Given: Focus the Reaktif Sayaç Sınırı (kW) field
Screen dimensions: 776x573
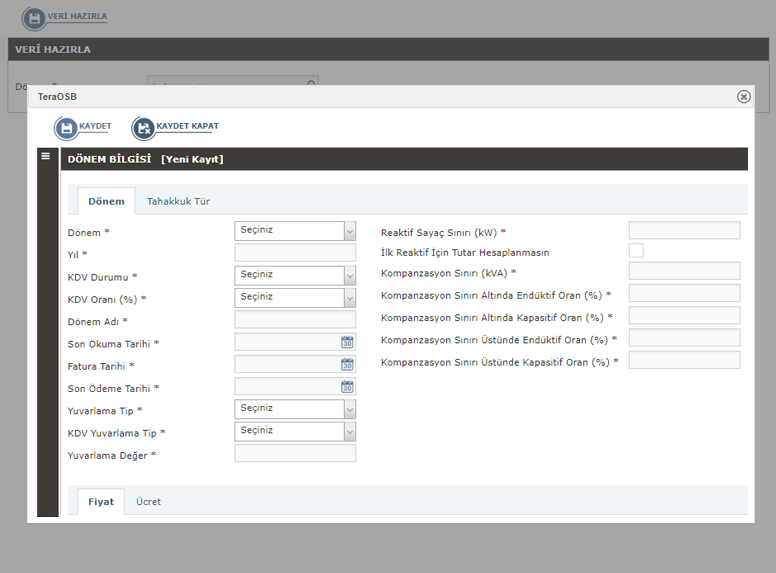Looking at the screenshot, I should tap(684, 230).
